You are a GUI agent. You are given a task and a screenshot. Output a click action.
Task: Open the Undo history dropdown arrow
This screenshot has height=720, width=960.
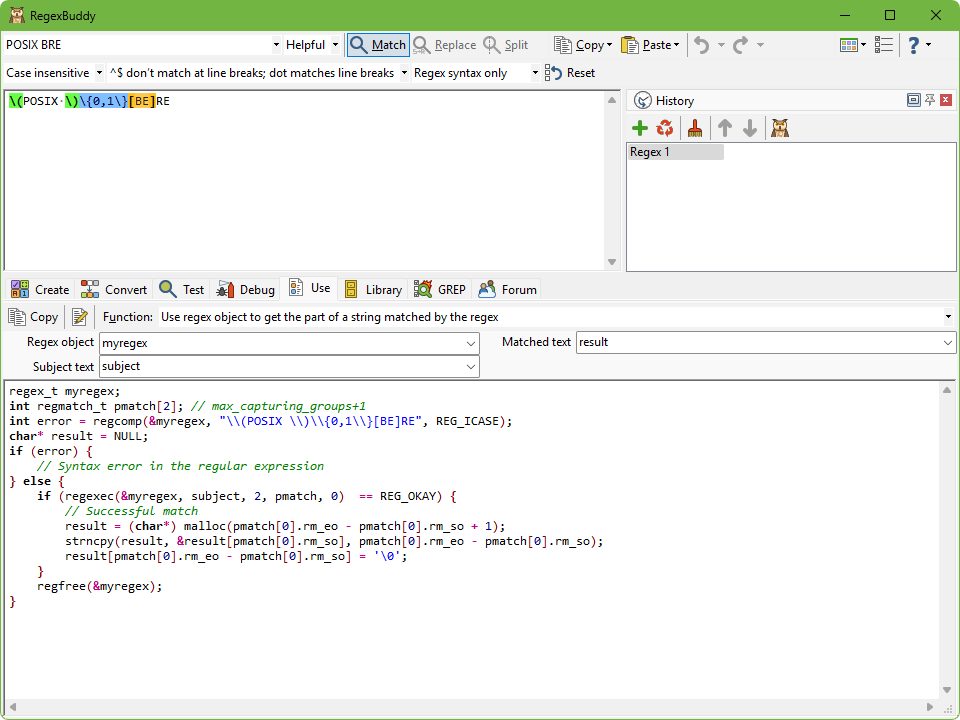[x=721, y=45]
